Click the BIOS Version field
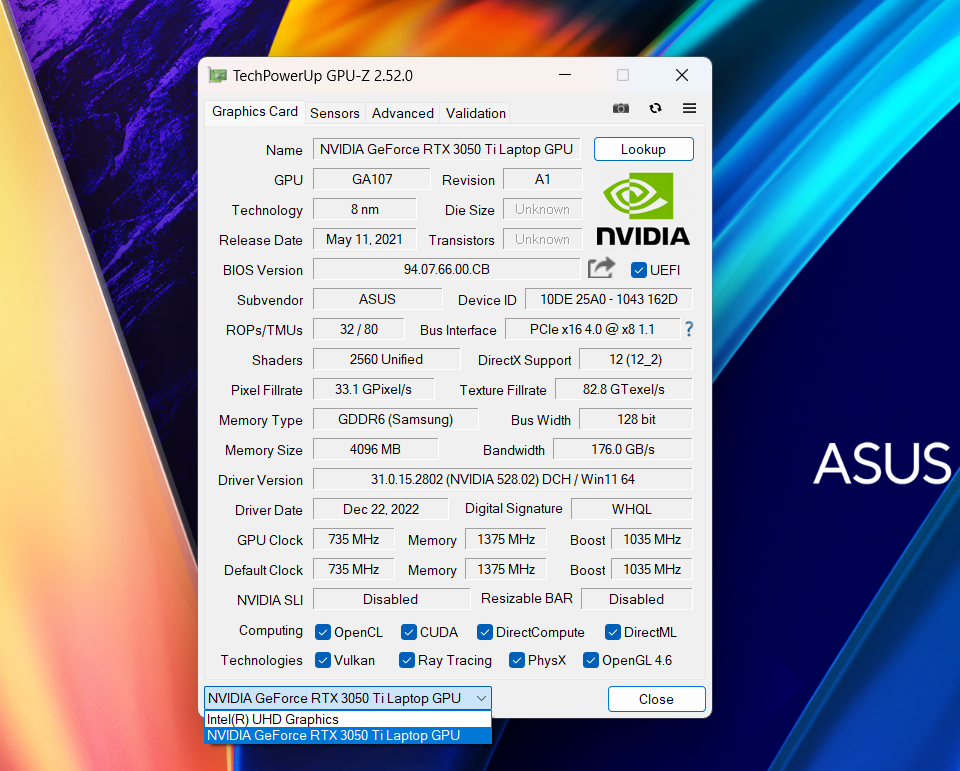Viewport: 960px width, 771px height. click(446, 269)
